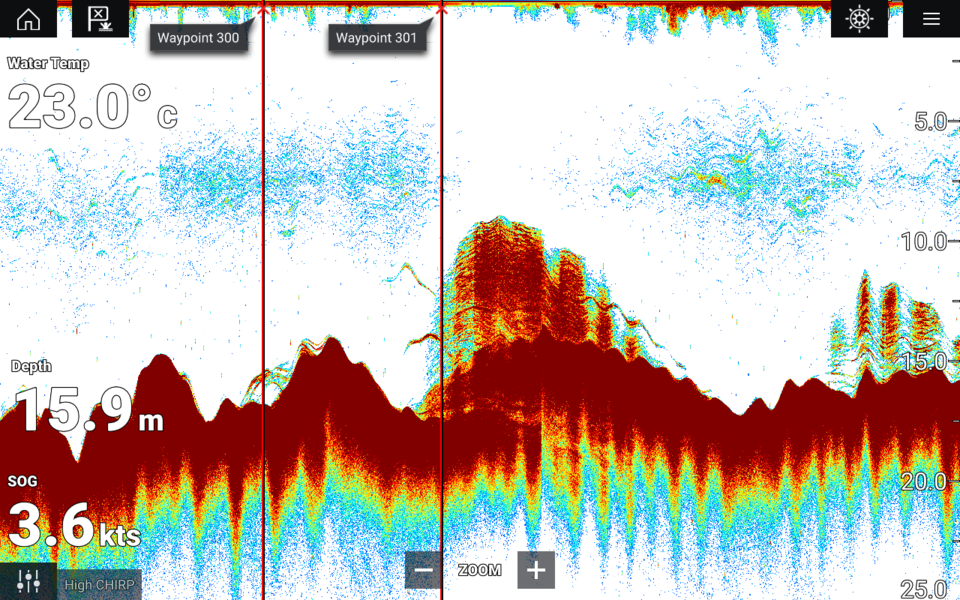Select the red Waypoint 300 vertical line

pyautogui.click(x=263, y=300)
